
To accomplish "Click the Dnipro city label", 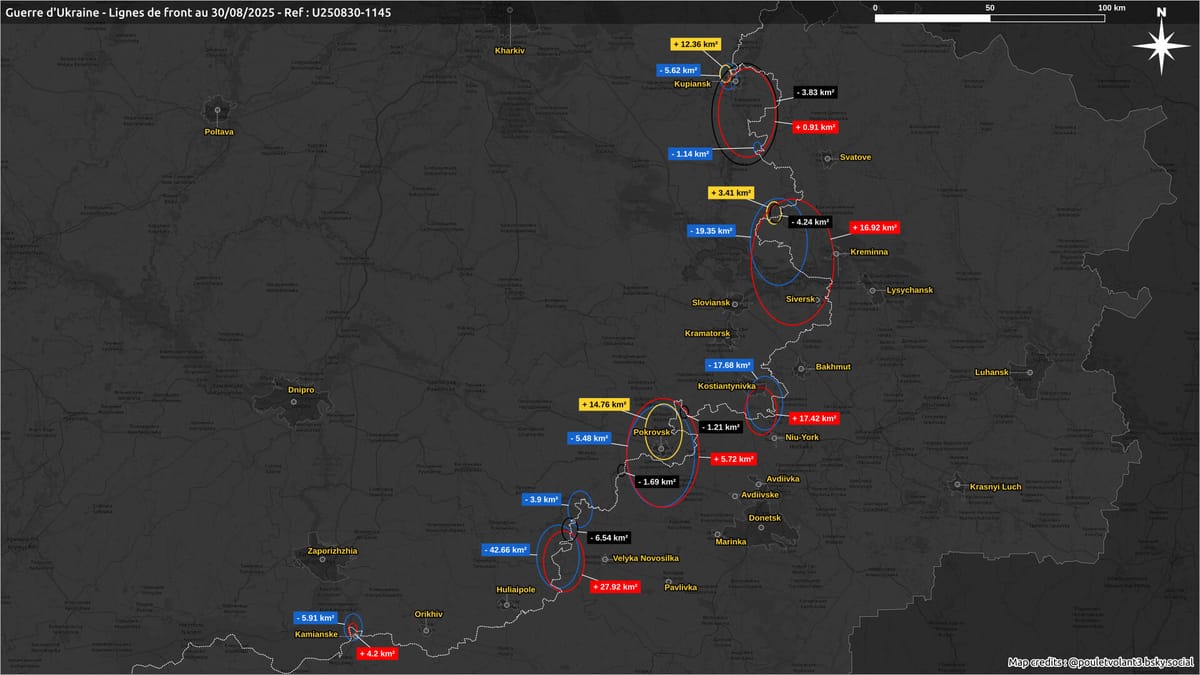I will (301, 389).
